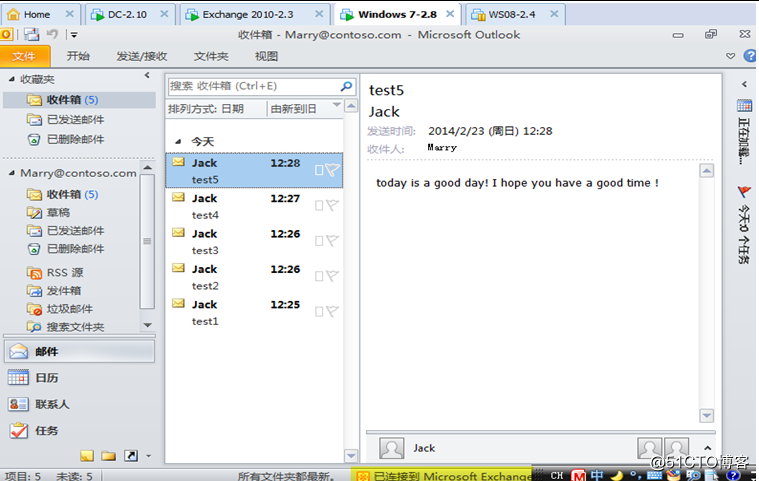Collapse the Marry@contoso.com mailbox tree
The height and width of the screenshot is (481, 759).
point(12,173)
